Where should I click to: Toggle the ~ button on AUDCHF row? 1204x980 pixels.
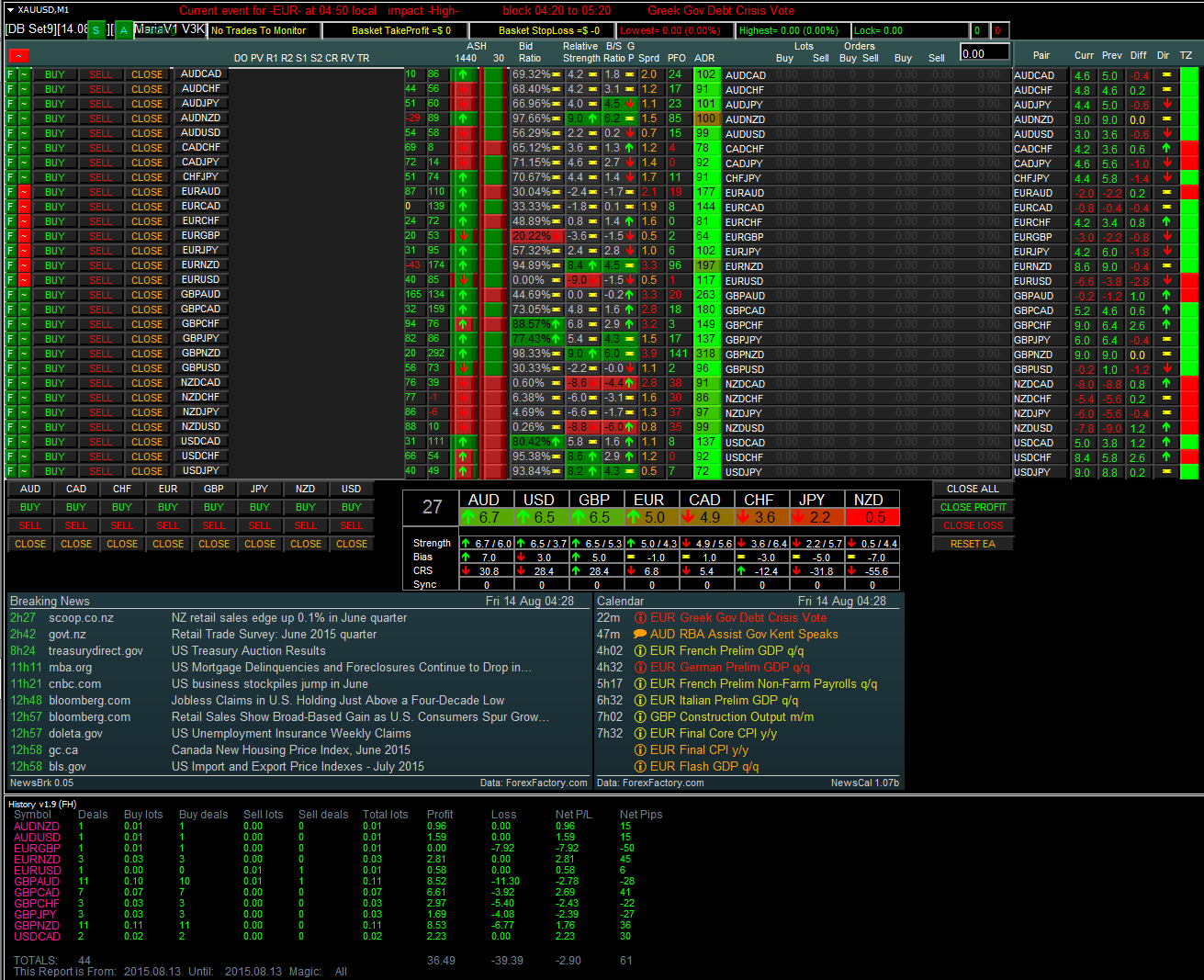click(x=25, y=89)
